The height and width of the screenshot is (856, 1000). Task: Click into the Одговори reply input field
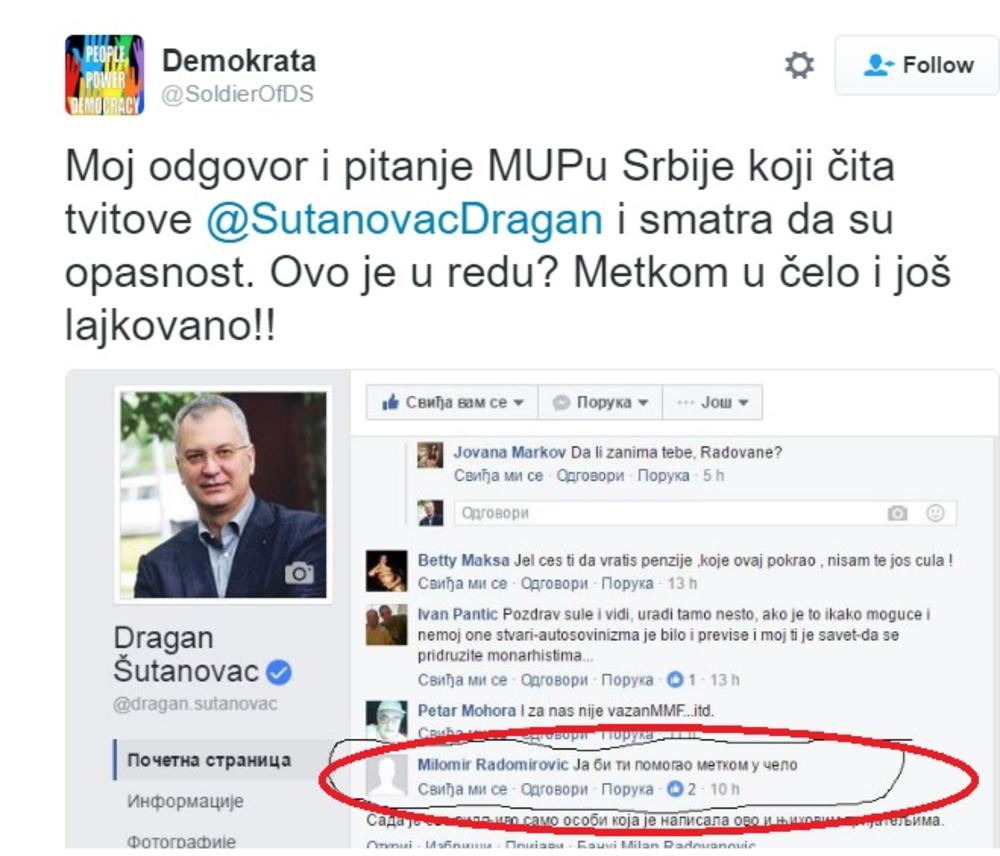tap(705, 513)
